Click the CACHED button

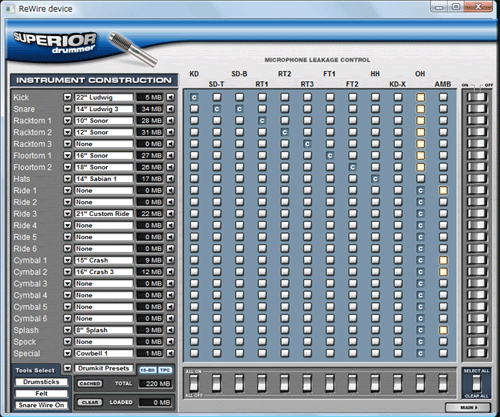click(90, 384)
